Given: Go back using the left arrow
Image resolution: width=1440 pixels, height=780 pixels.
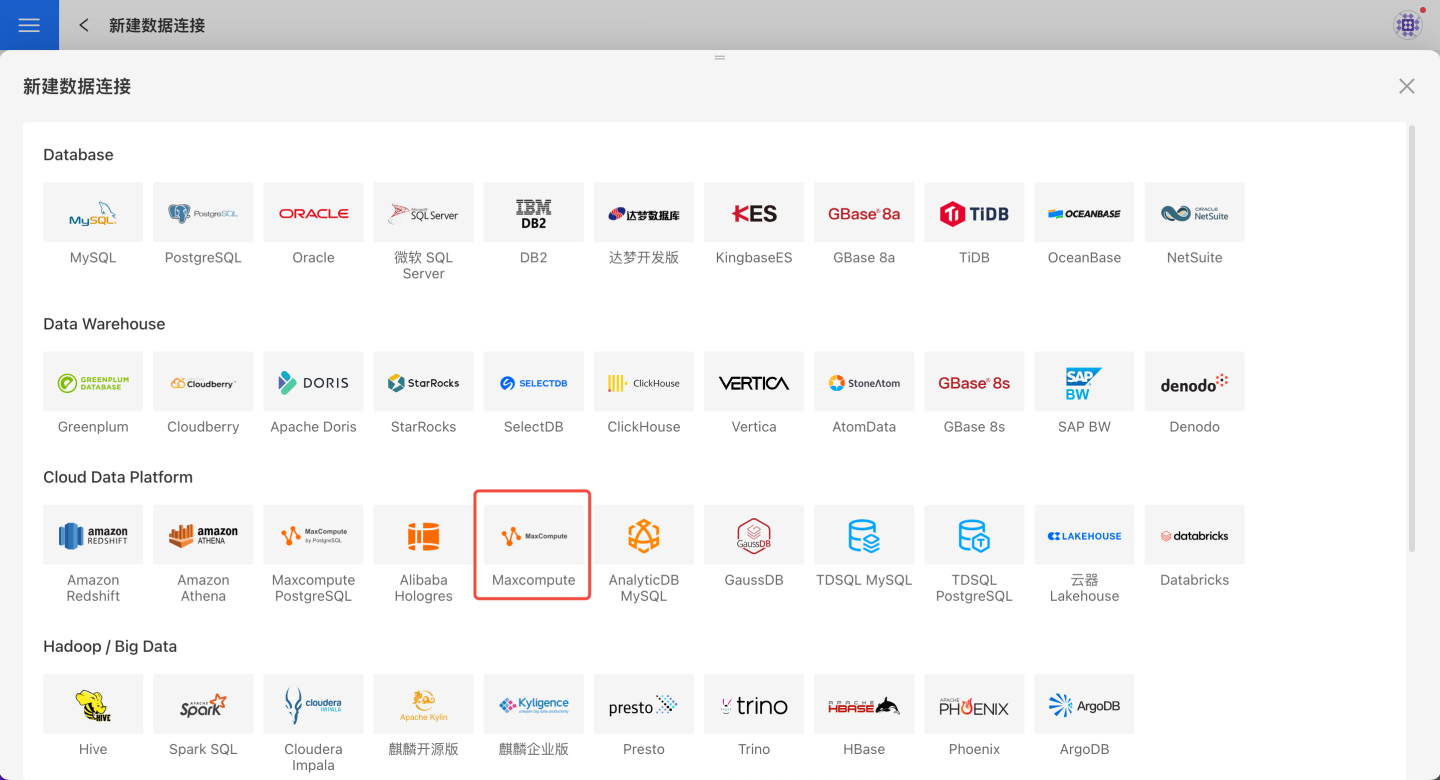Looking at the screenshot, I should tap(84, 25).
